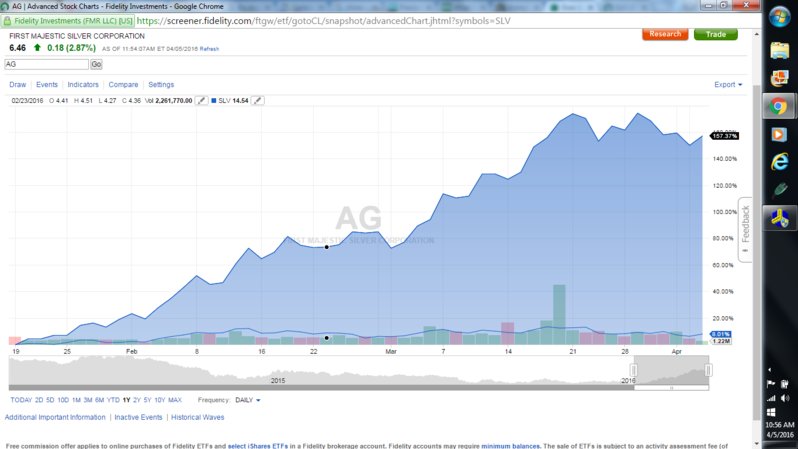This screenshot has width=798, height=449.
Task: Click the AG symbol input field
Action: (46, 64)
